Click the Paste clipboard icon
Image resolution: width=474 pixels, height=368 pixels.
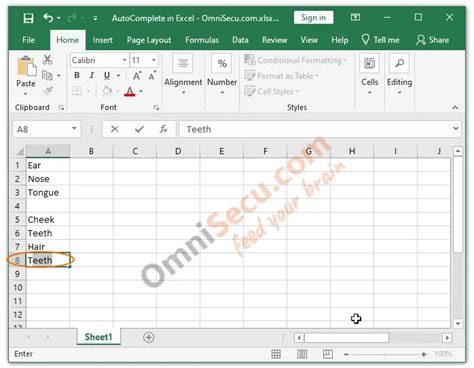[x=26, y=66]
